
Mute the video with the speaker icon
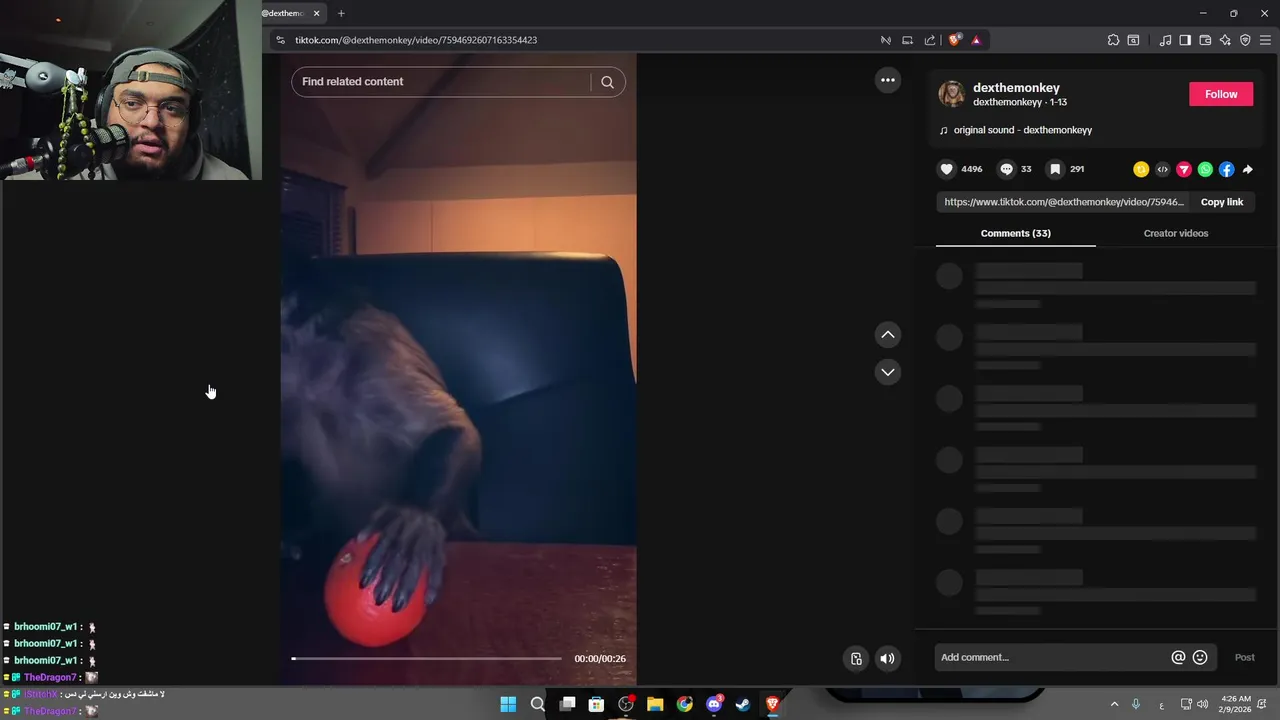point(887,658)
